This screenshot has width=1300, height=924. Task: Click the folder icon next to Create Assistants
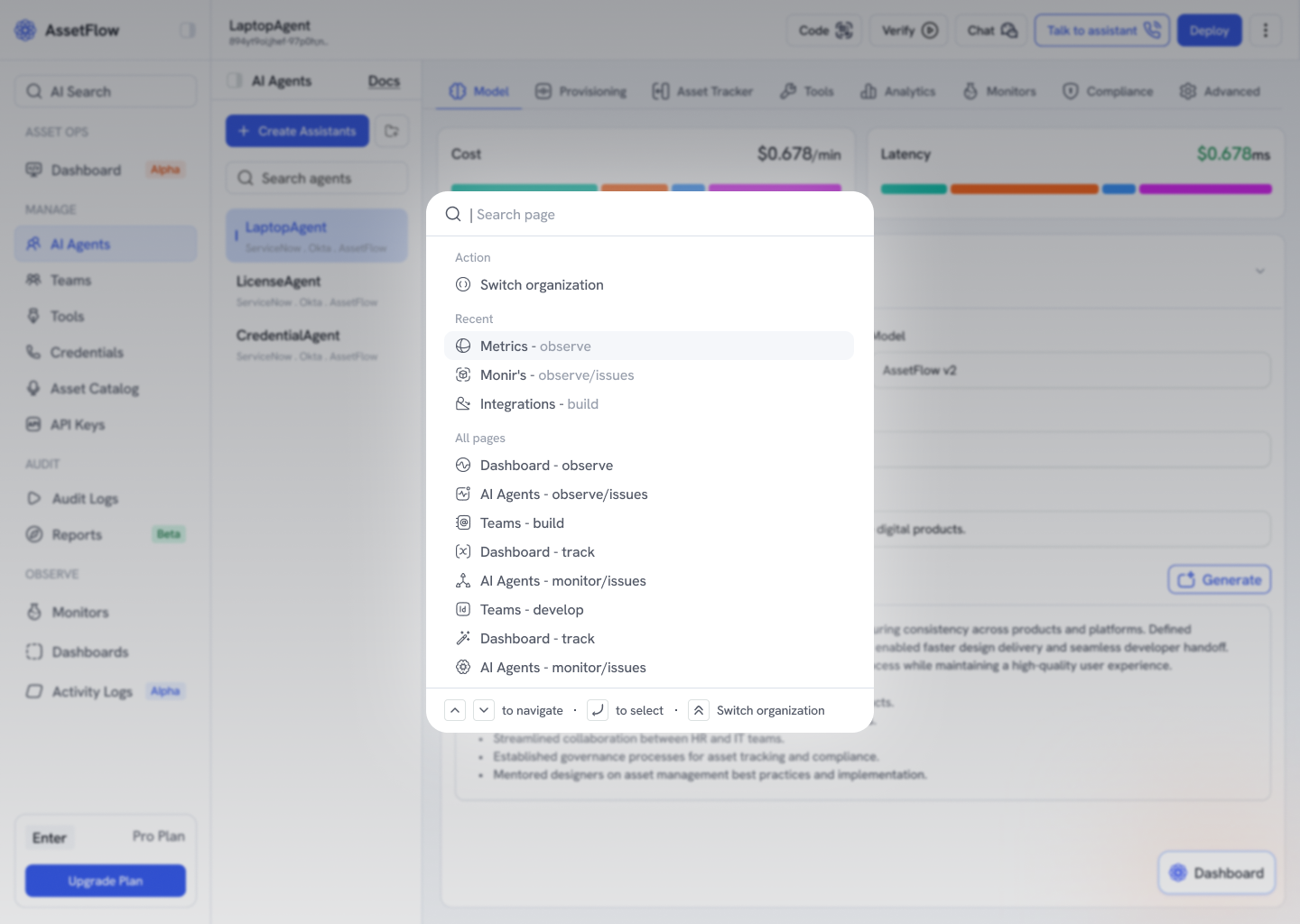click(392, 131)
